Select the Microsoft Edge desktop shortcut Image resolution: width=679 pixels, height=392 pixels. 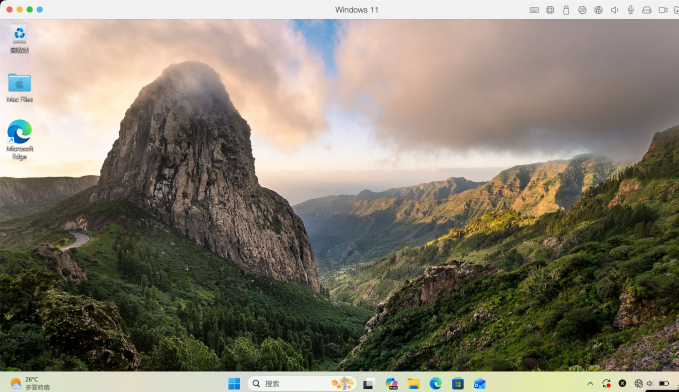coord(19,139)
